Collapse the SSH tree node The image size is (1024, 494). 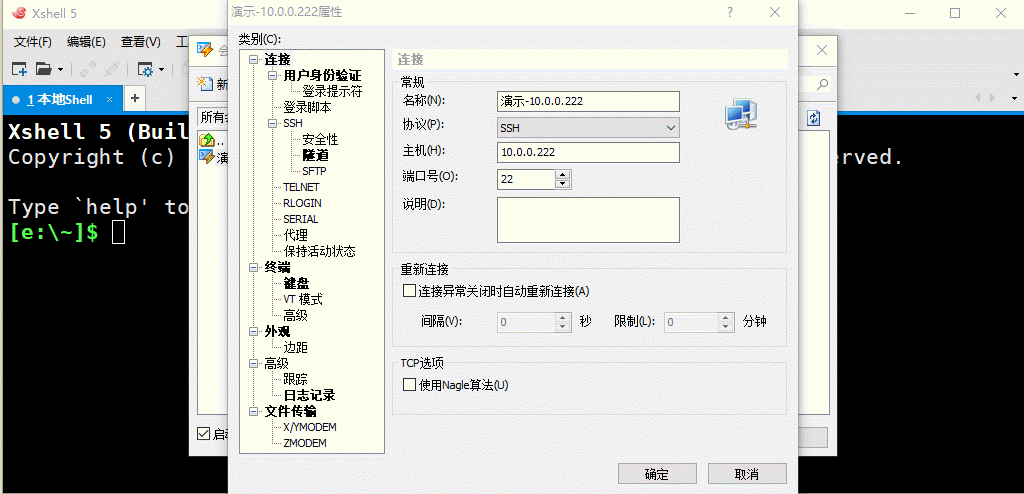[x=273, y=124]
